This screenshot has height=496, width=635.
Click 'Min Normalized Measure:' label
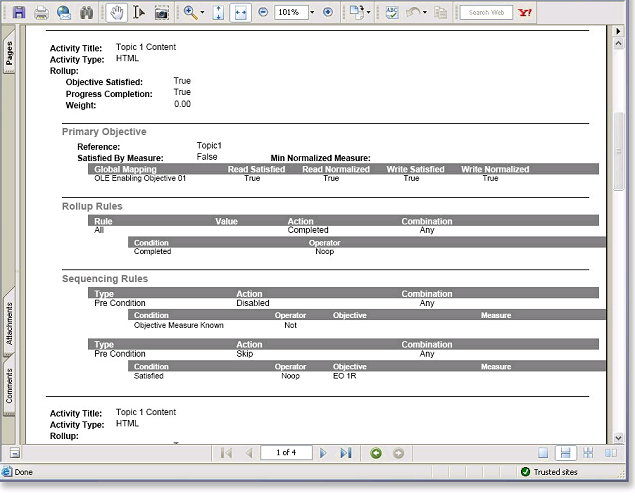[x=320, y=158]
